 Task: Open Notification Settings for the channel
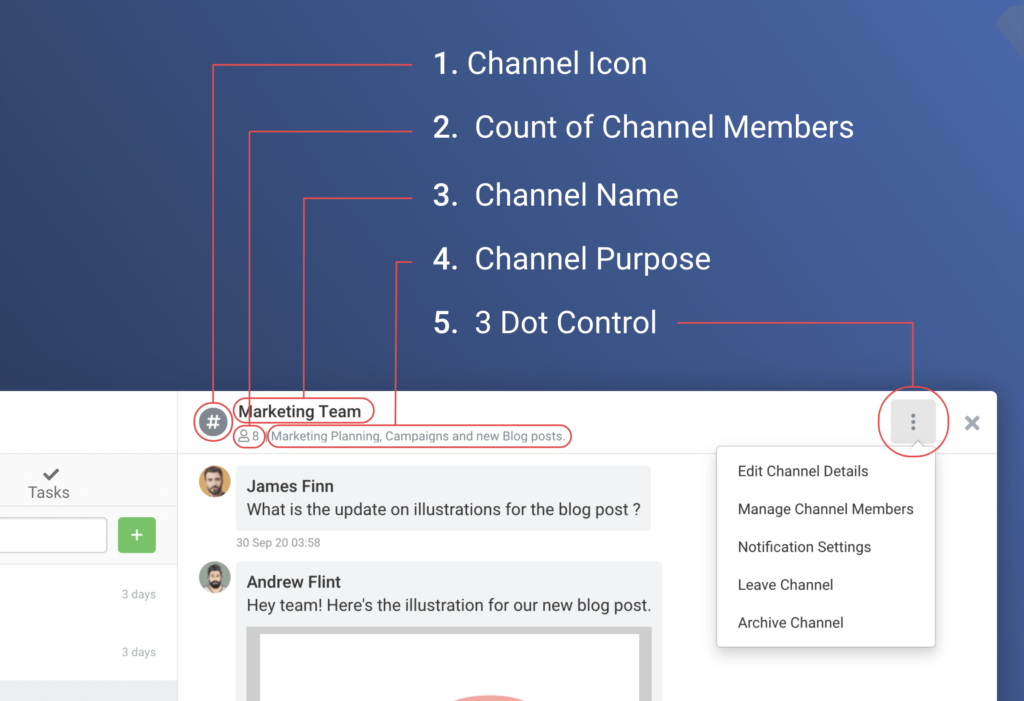(803, 547)
